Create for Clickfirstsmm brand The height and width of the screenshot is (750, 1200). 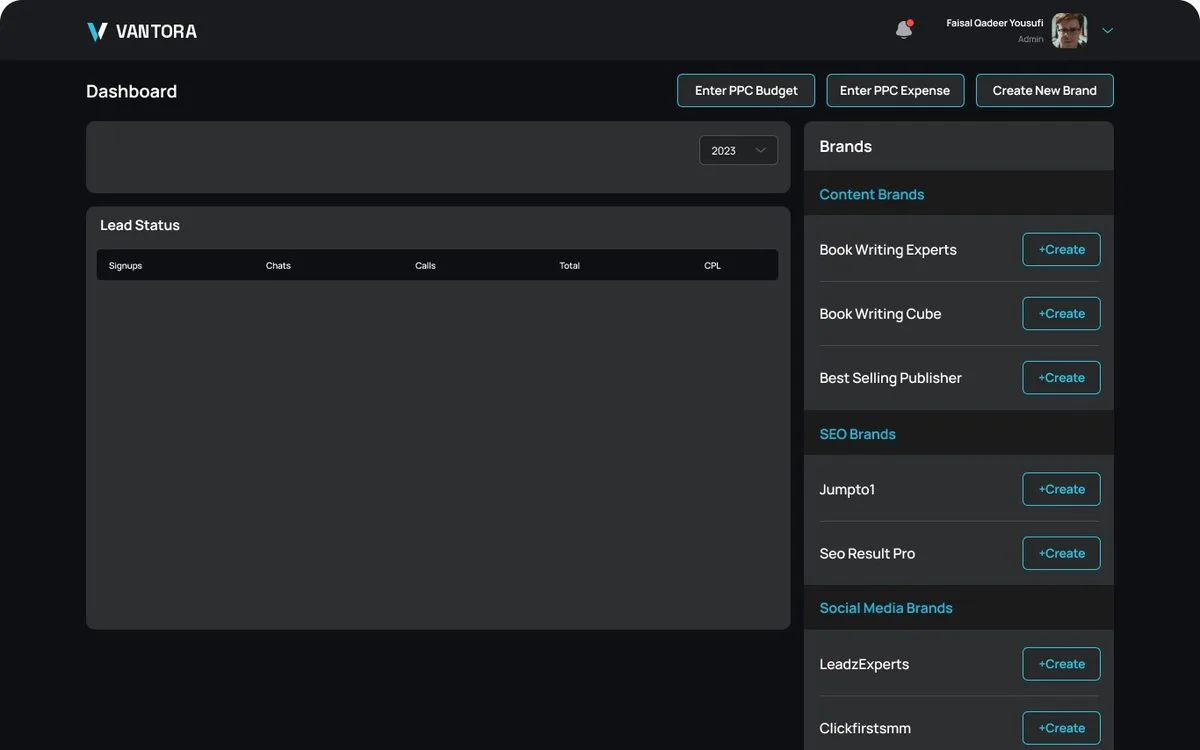(1061, 728)
